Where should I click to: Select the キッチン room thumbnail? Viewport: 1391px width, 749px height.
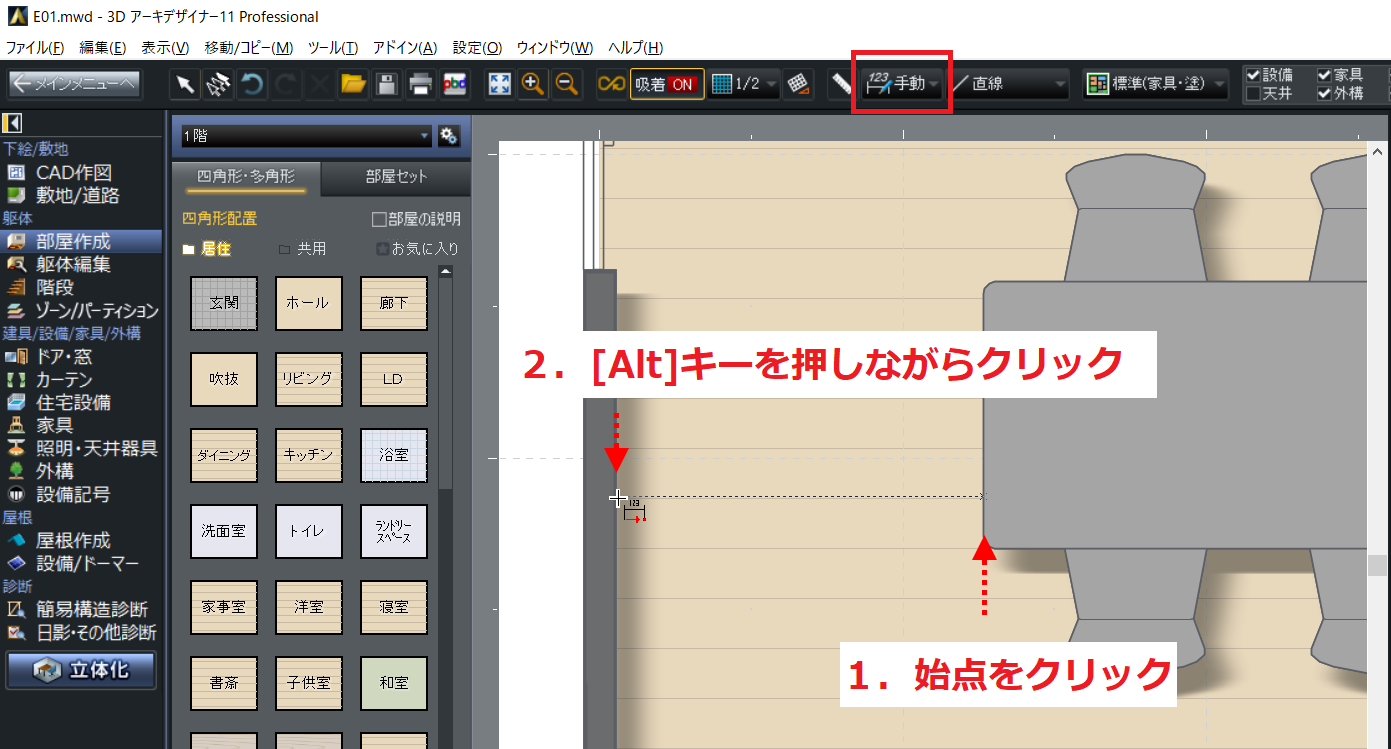(x=309, y=455)
